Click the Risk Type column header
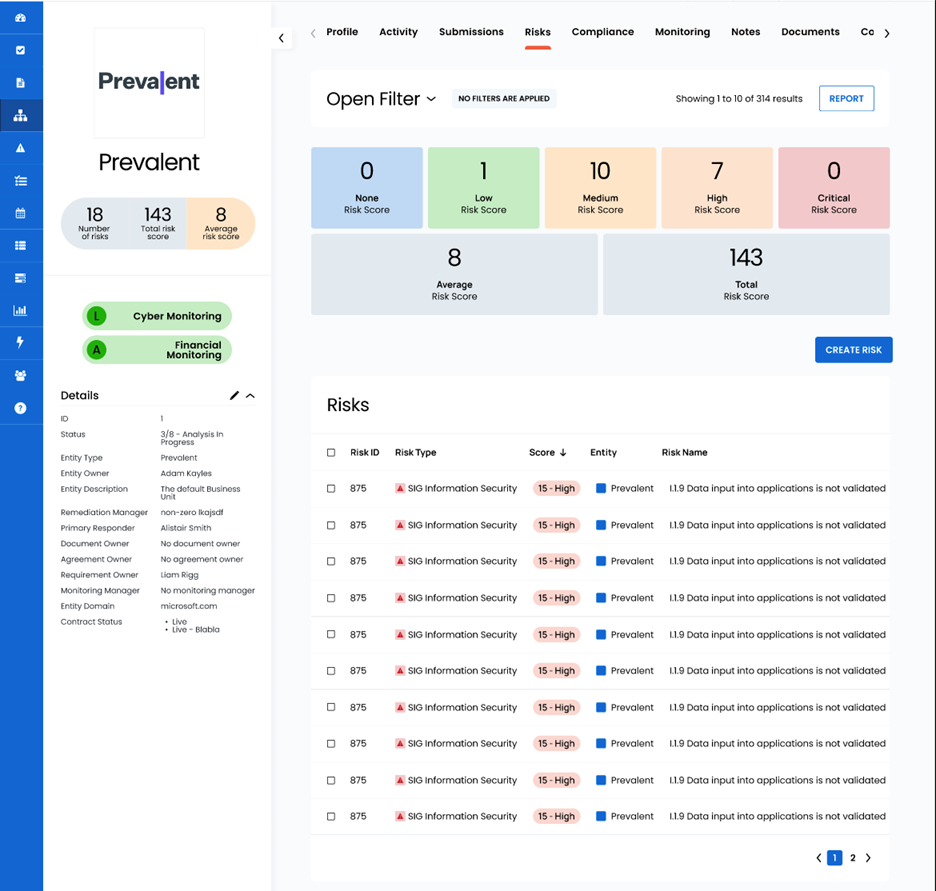This screenshot has width=936, height=891. pos(415,452)
